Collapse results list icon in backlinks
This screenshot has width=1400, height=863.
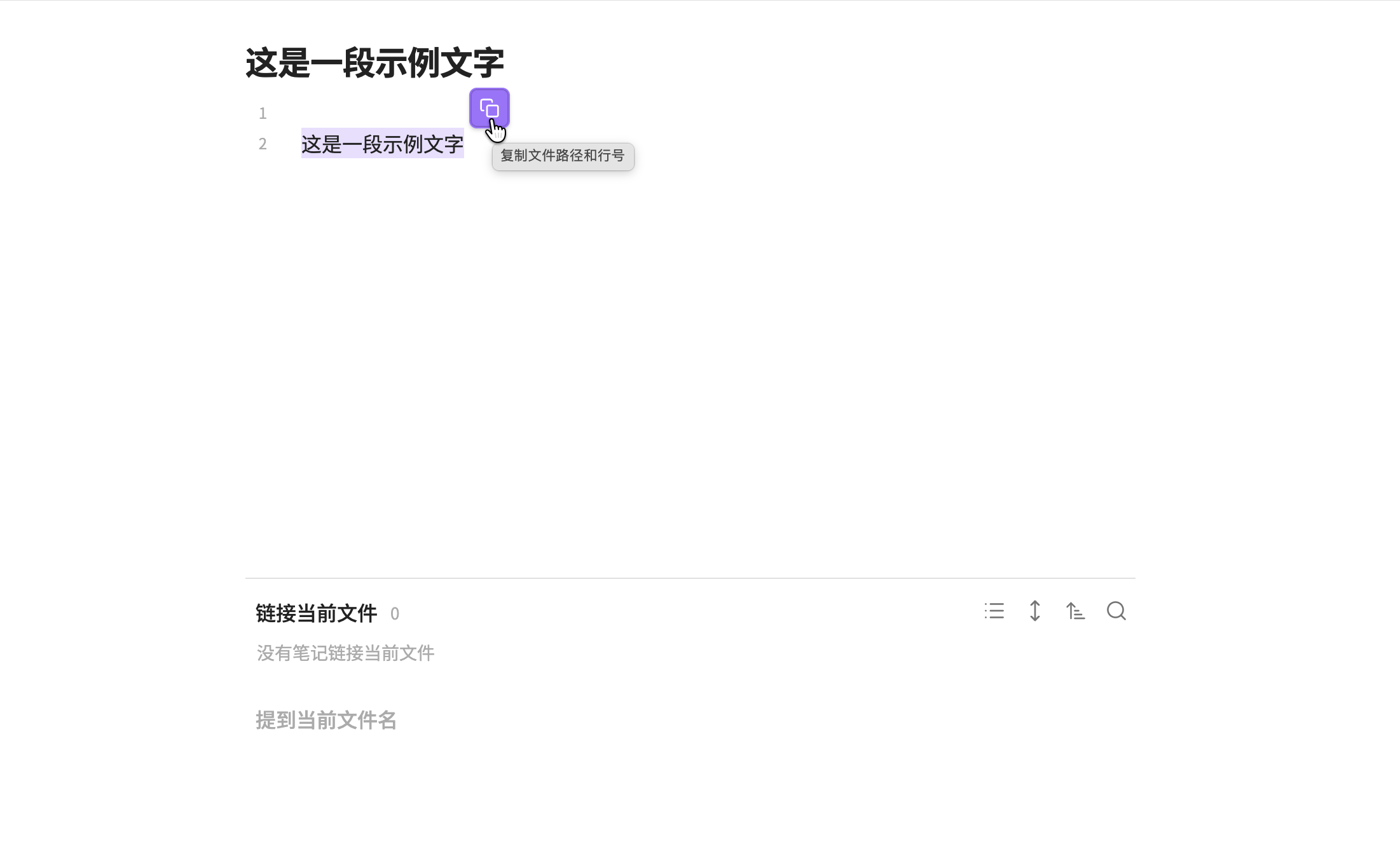994,611
